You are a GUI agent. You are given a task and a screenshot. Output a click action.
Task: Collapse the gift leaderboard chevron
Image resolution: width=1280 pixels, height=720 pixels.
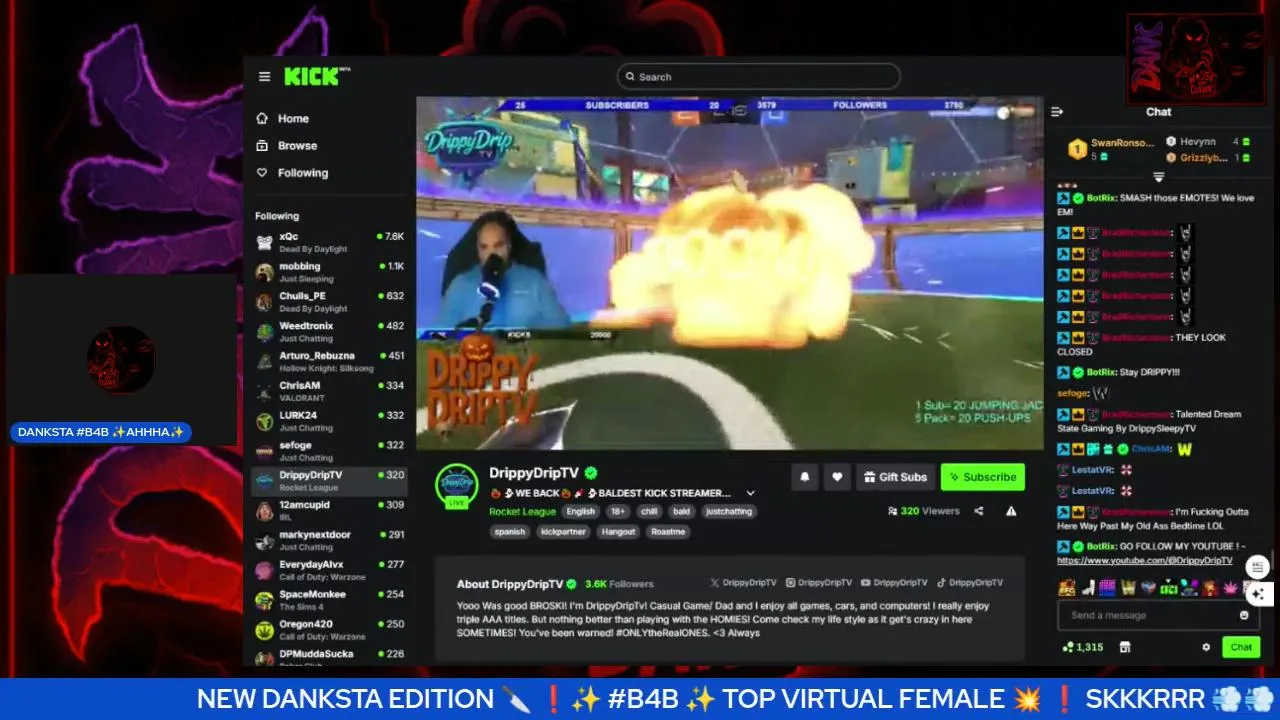click(x=1159, y=177)
